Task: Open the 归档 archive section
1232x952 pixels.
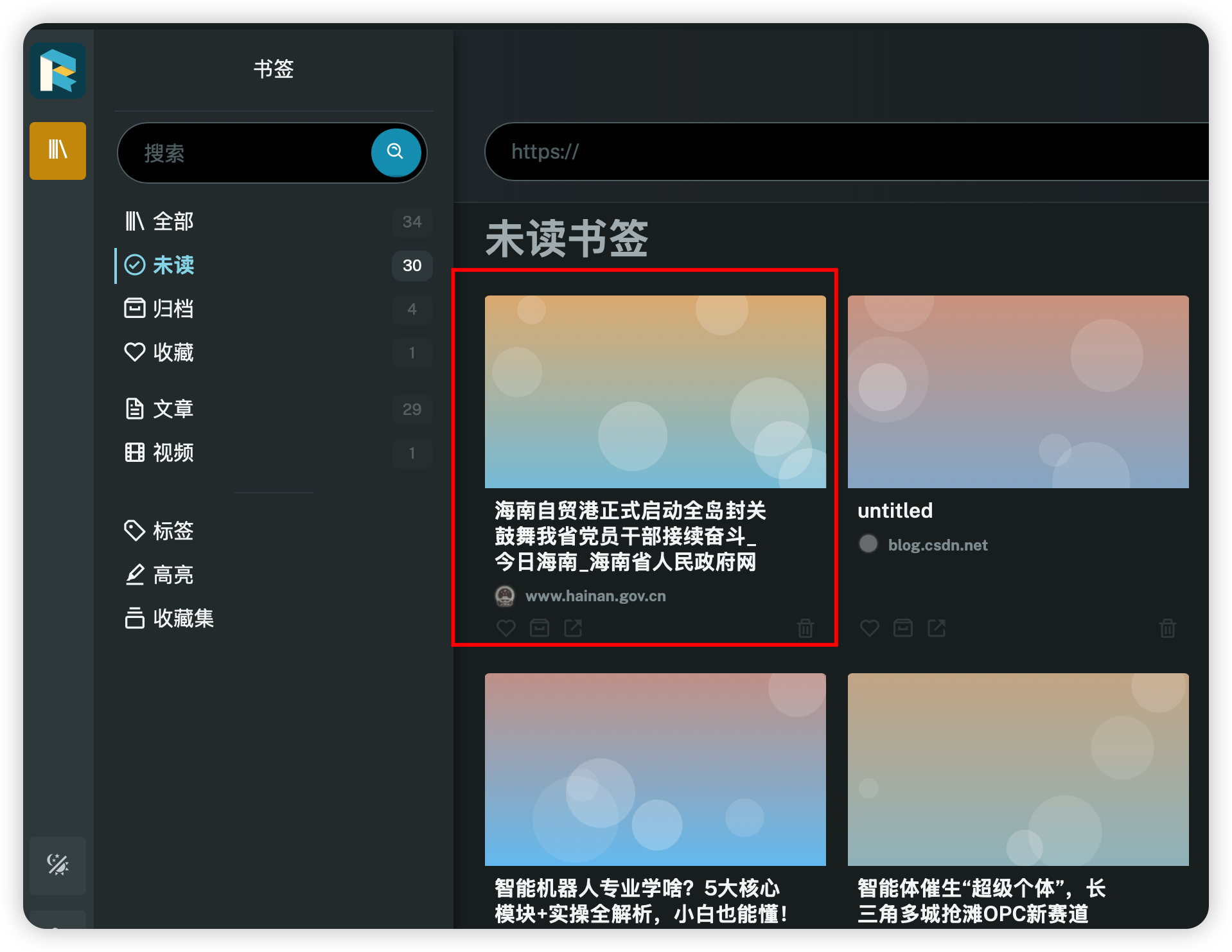Action: coord(274,309)
